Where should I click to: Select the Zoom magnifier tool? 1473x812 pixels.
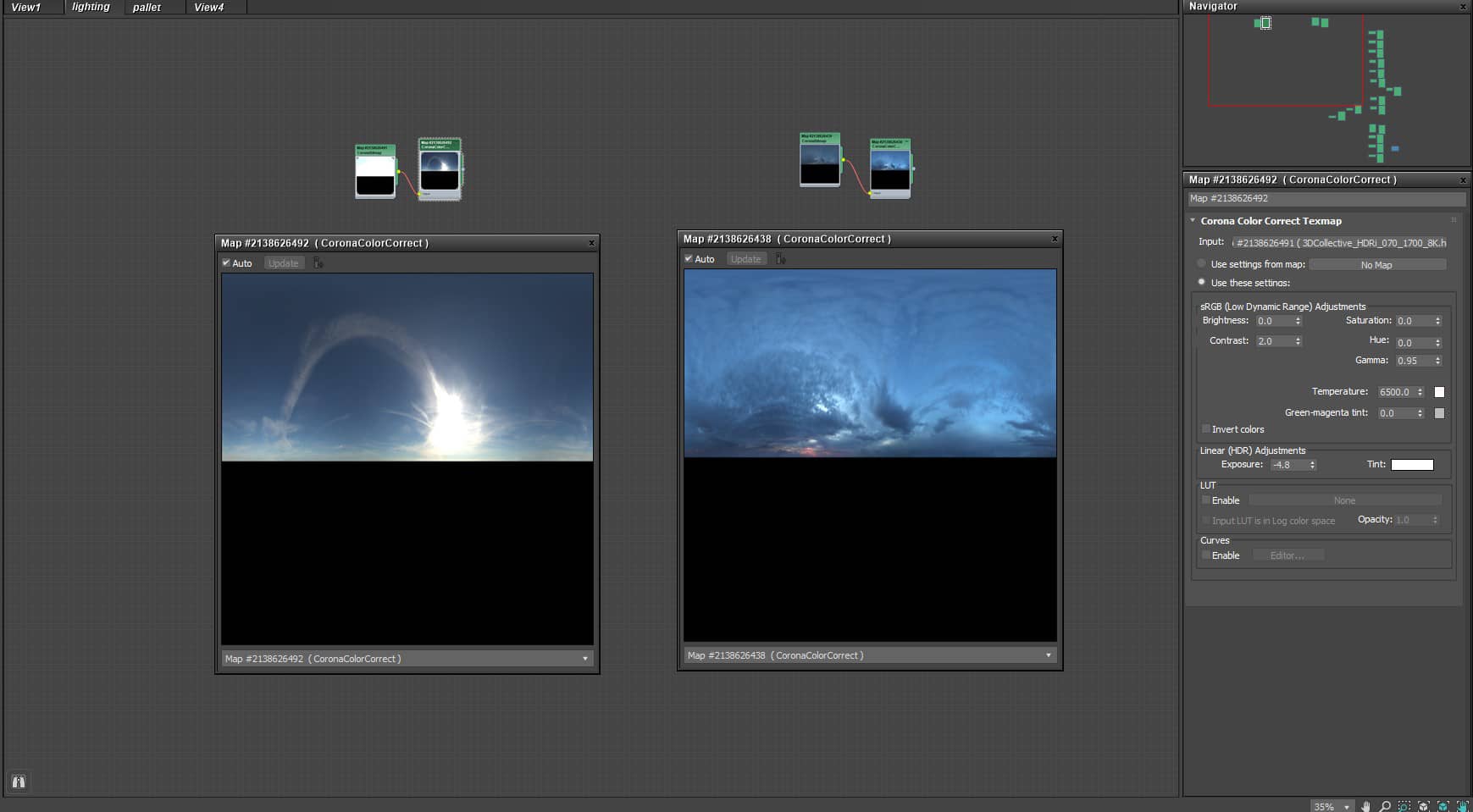click(1385, 806)
